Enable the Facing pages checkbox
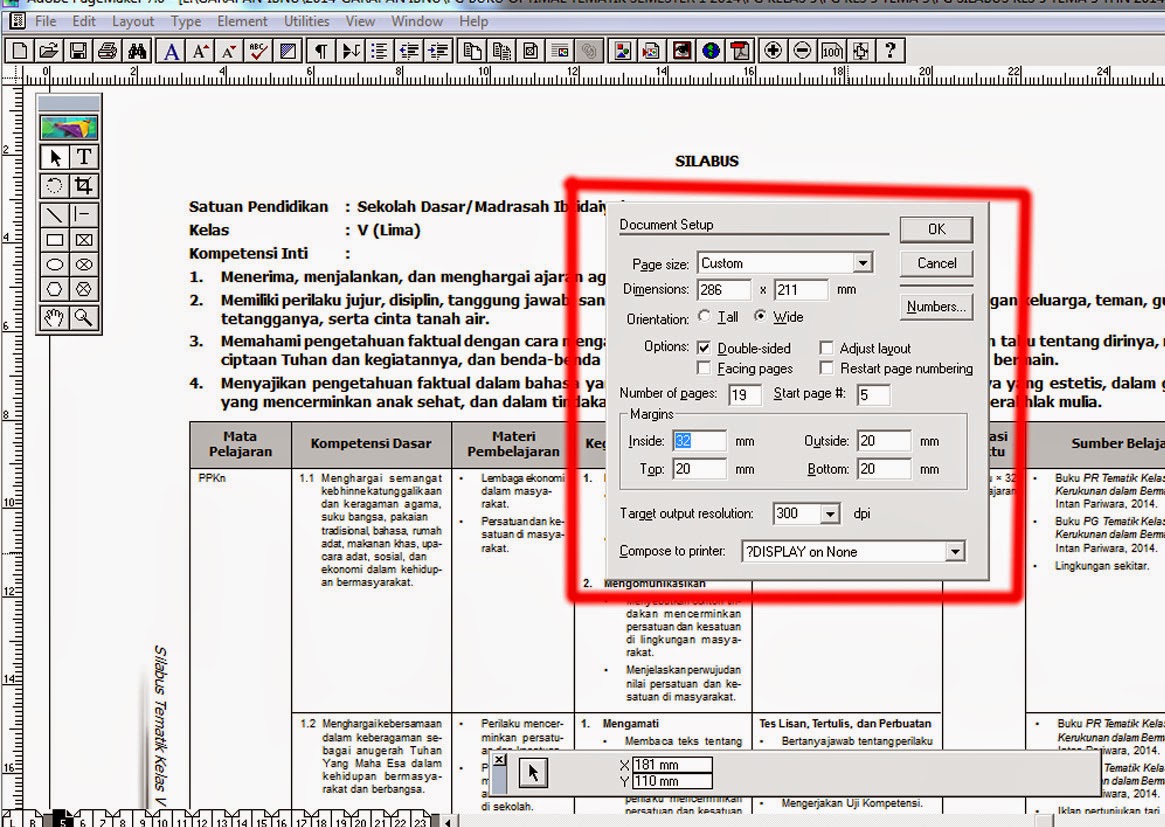 pyautogui.click(x=705, y=368)
